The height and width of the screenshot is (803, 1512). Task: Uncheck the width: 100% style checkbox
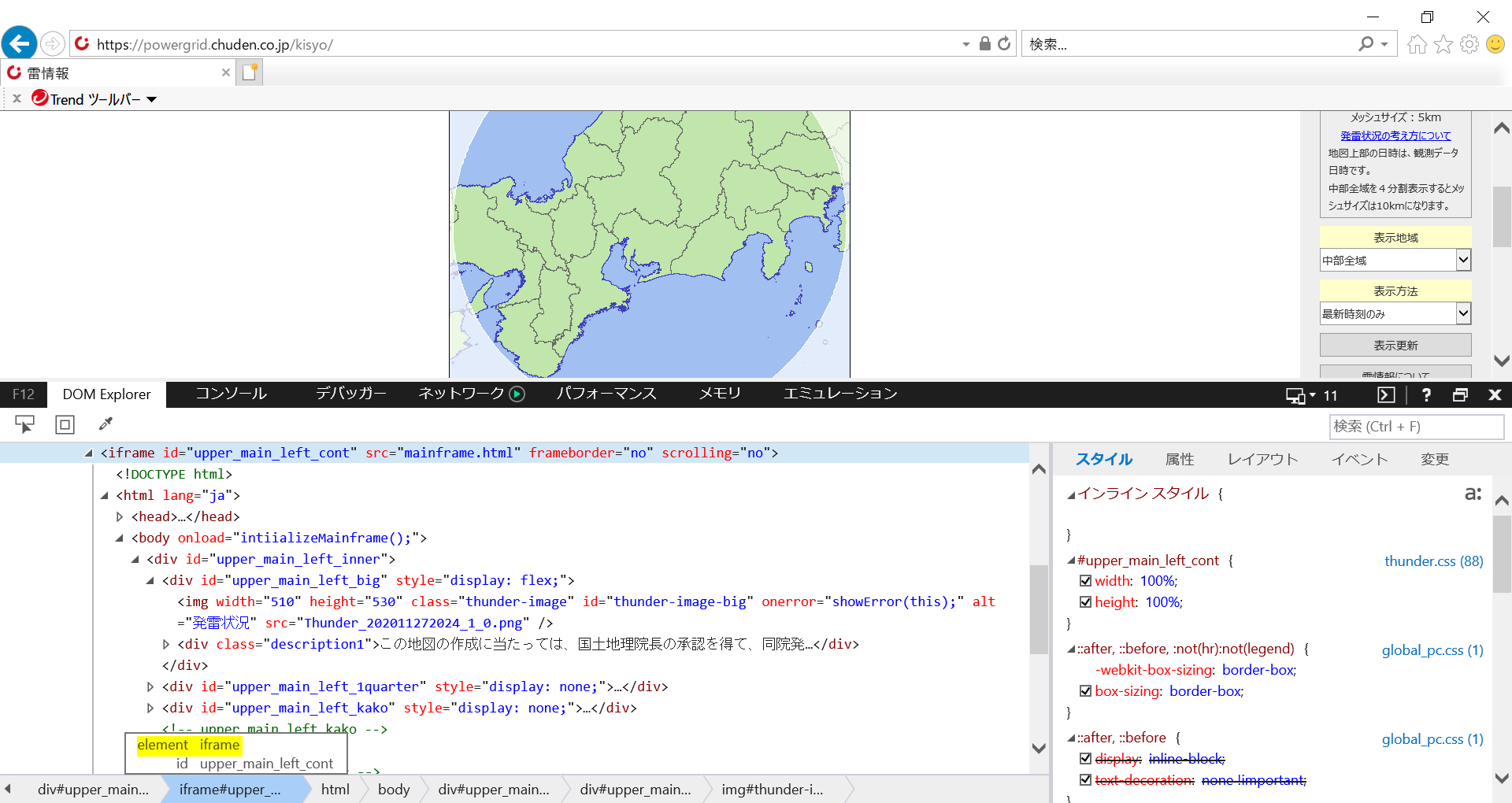[1085, 581]
